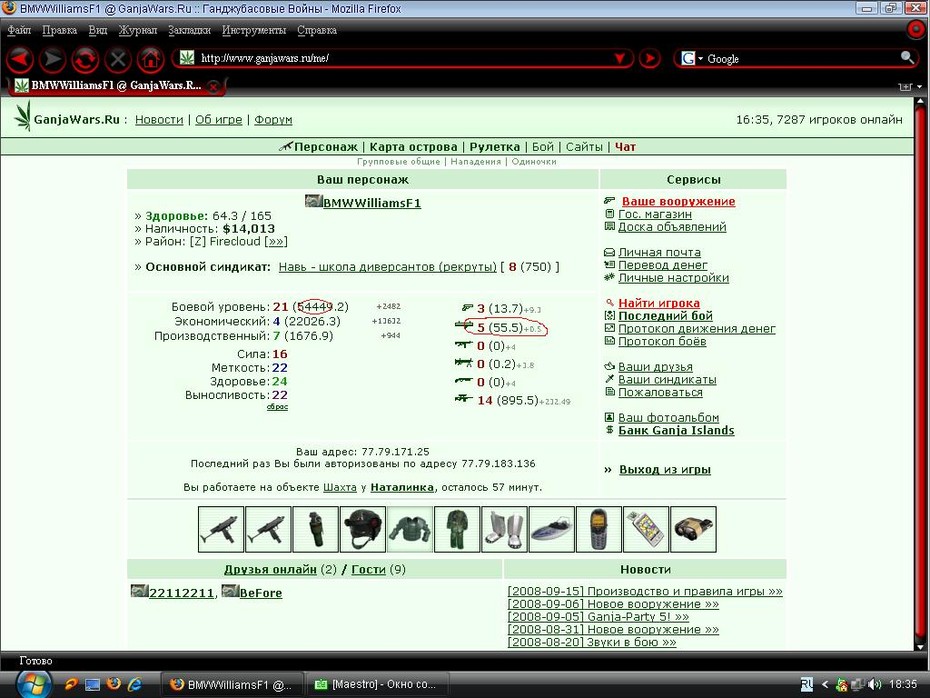Screen dimensions: 930x698
Task: Open the 2008-08-20 Звуки в бою news
Action: (592, 642)
